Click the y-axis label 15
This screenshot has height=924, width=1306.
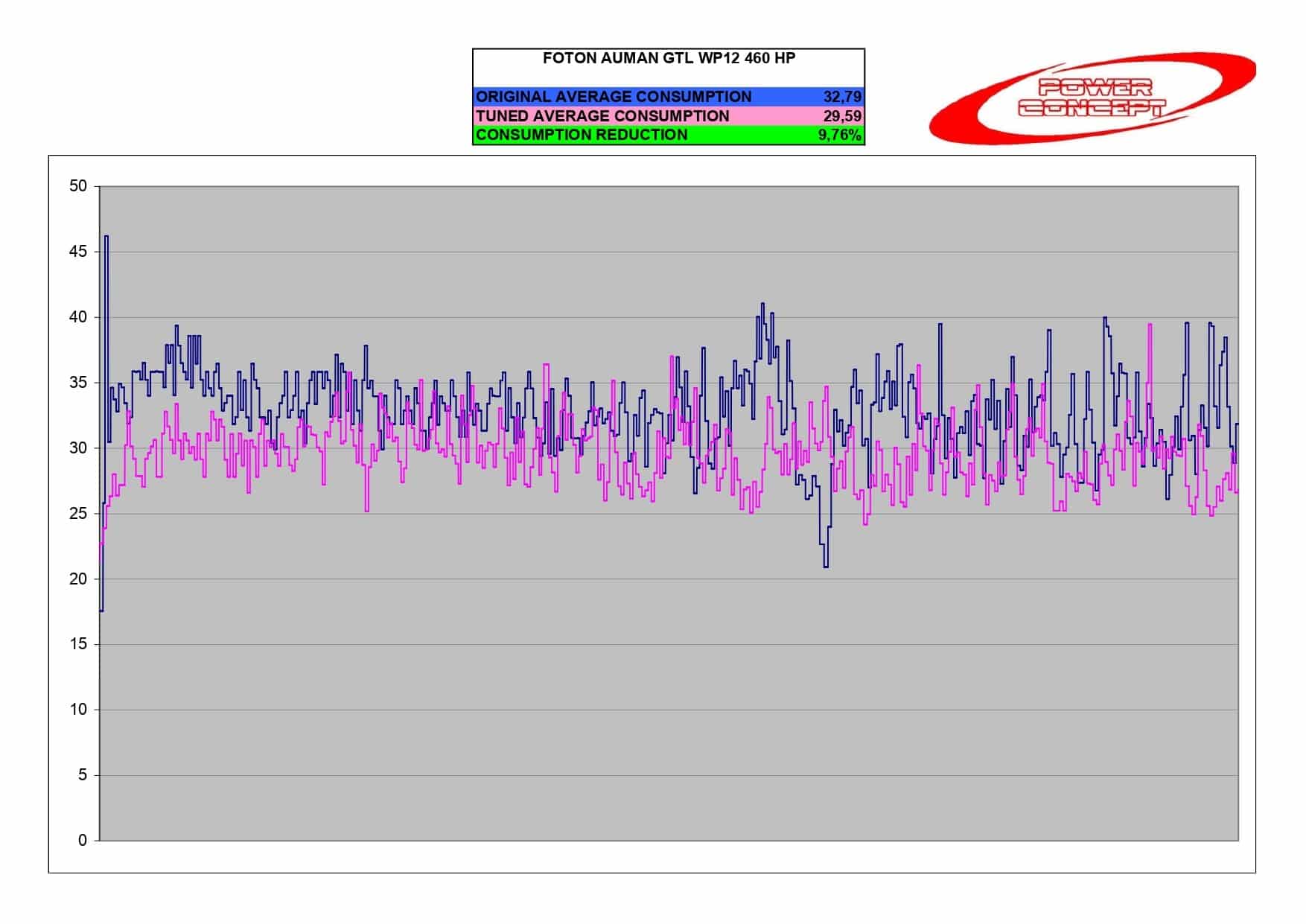[x=78, y=644]
